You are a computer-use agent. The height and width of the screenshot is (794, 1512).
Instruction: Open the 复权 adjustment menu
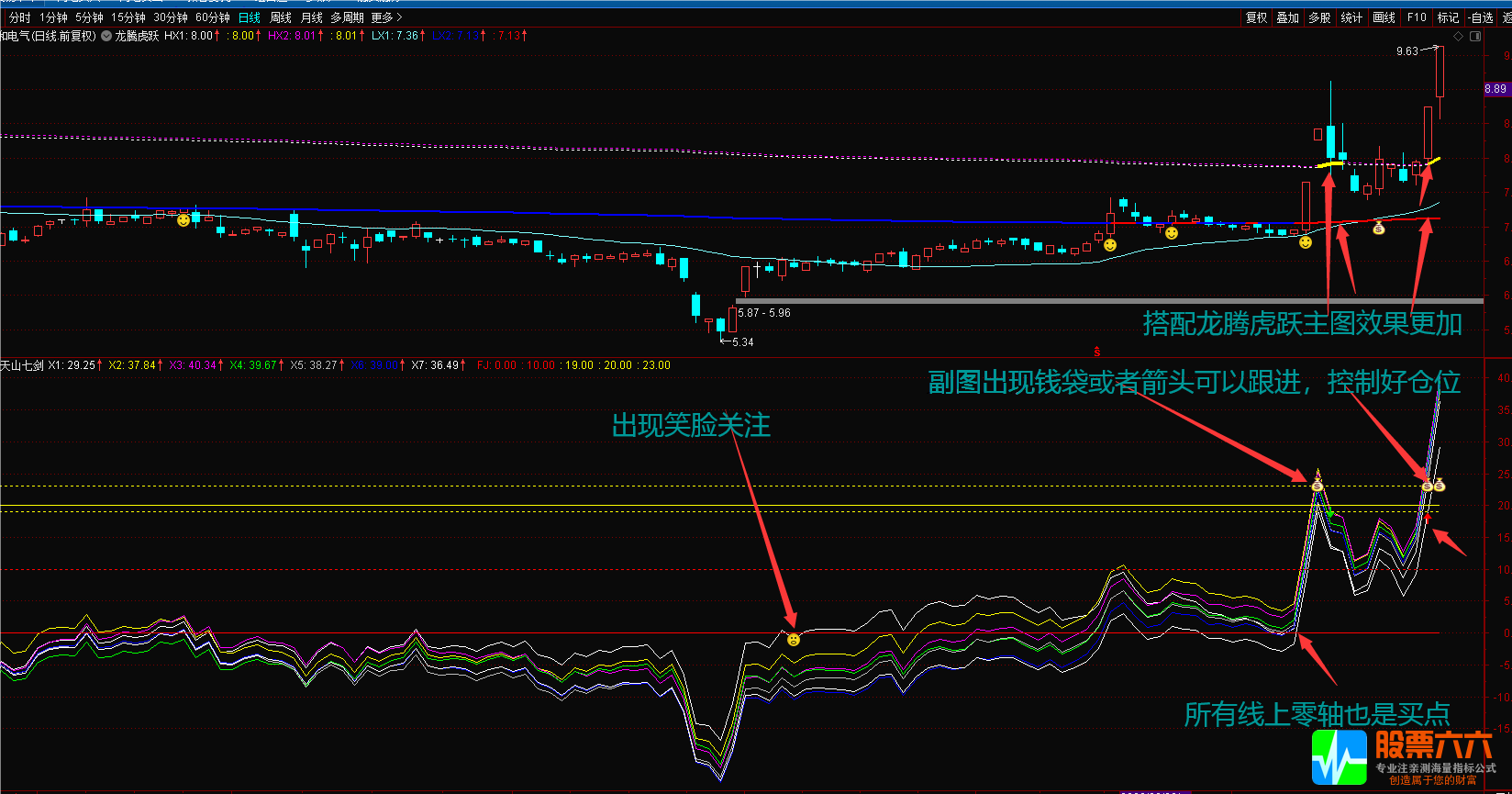coord(1256,17)
